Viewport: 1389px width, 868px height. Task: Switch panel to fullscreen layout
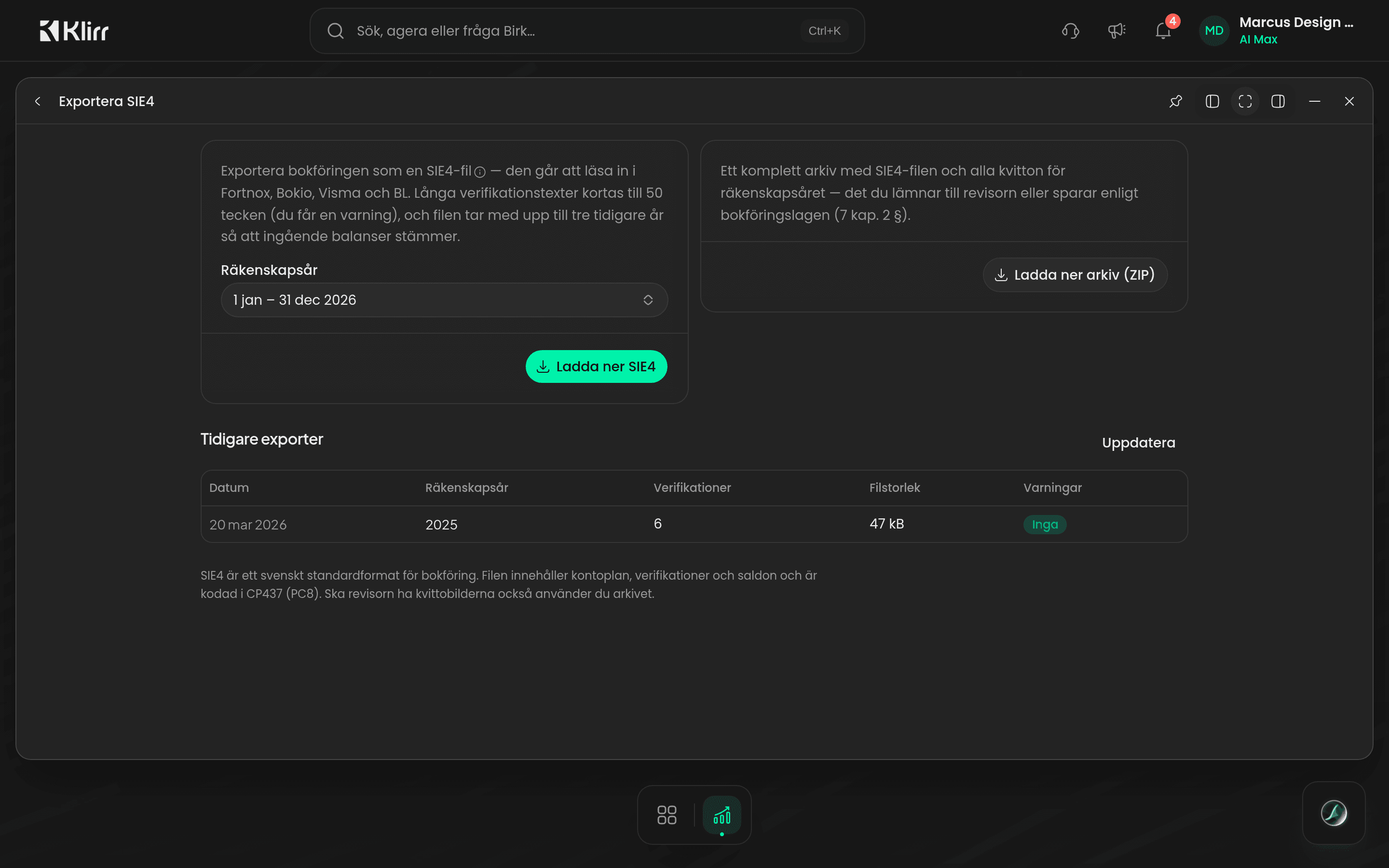point(1245,102)
